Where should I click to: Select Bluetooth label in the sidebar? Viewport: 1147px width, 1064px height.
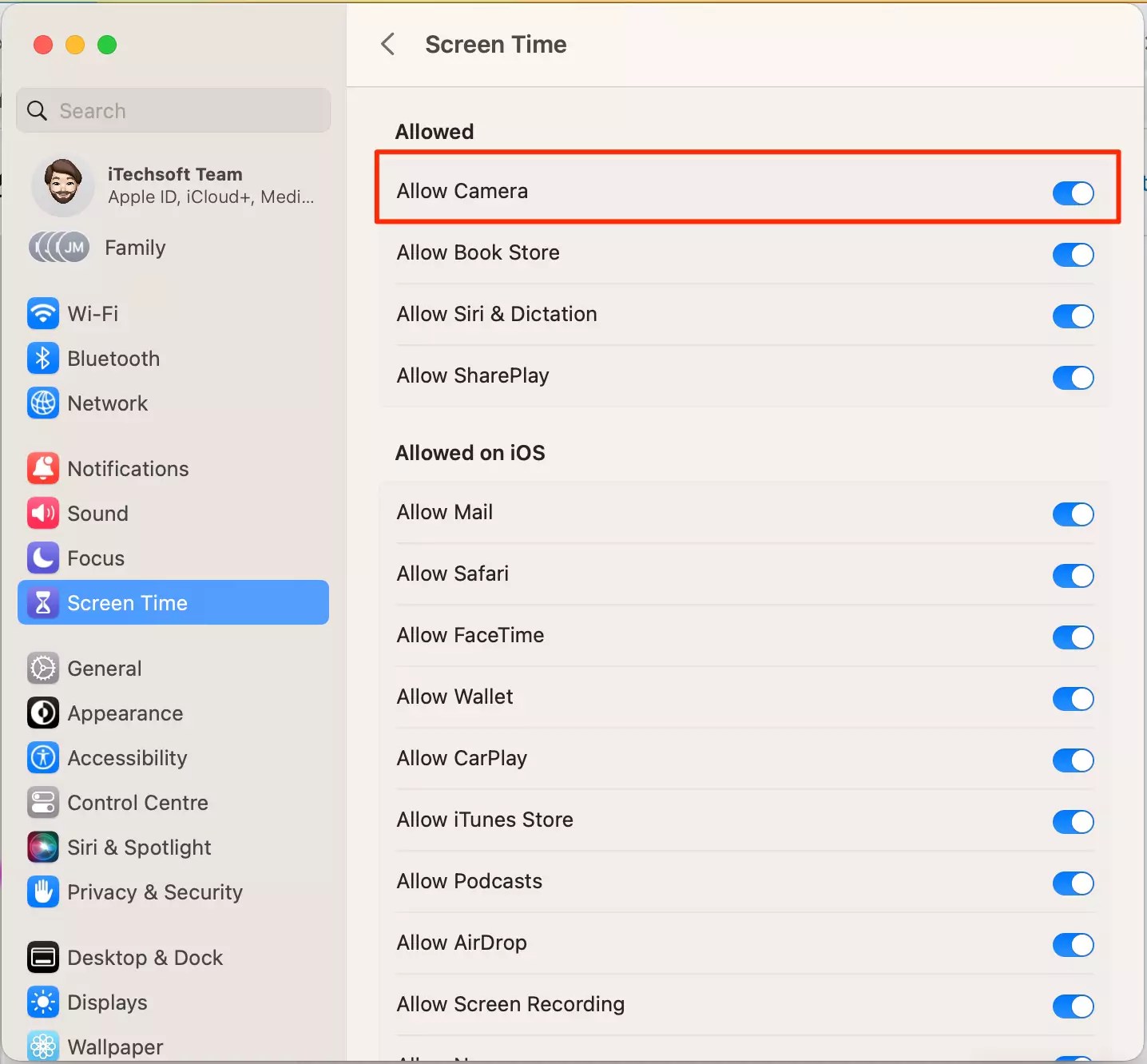[x=113, y=358]
